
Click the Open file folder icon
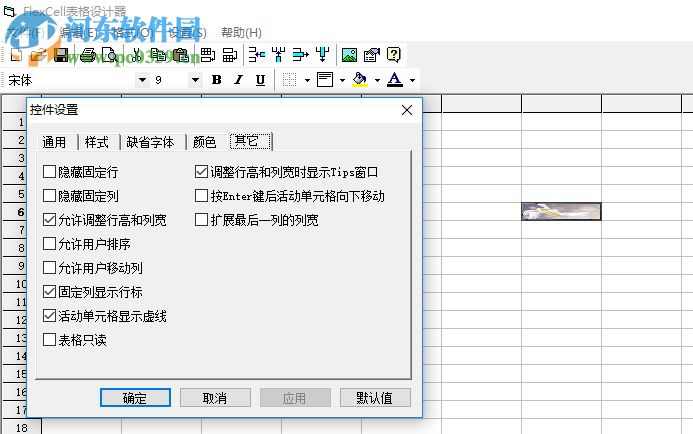pos(38,55)
